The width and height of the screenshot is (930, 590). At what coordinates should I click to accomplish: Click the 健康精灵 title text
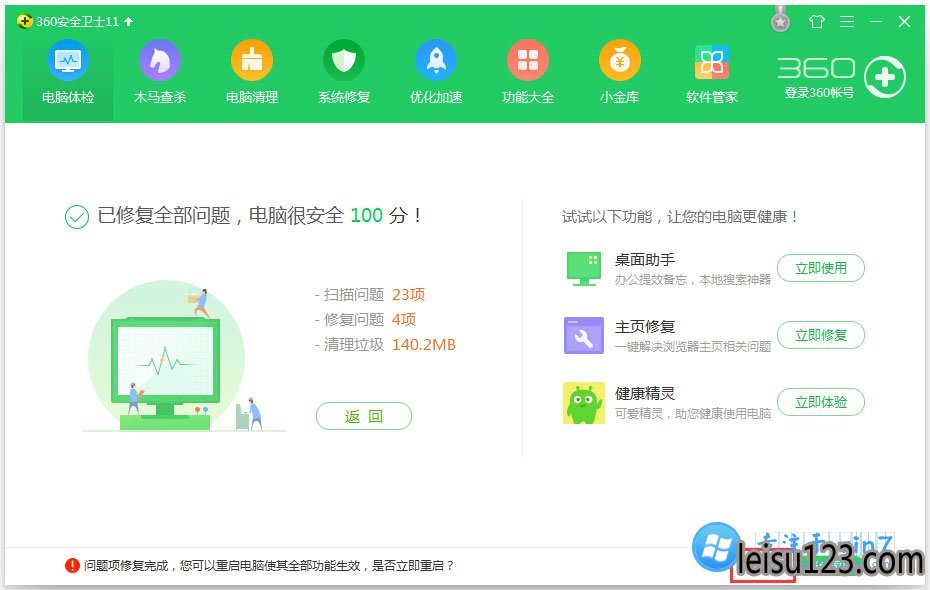[x=645, y=394]
